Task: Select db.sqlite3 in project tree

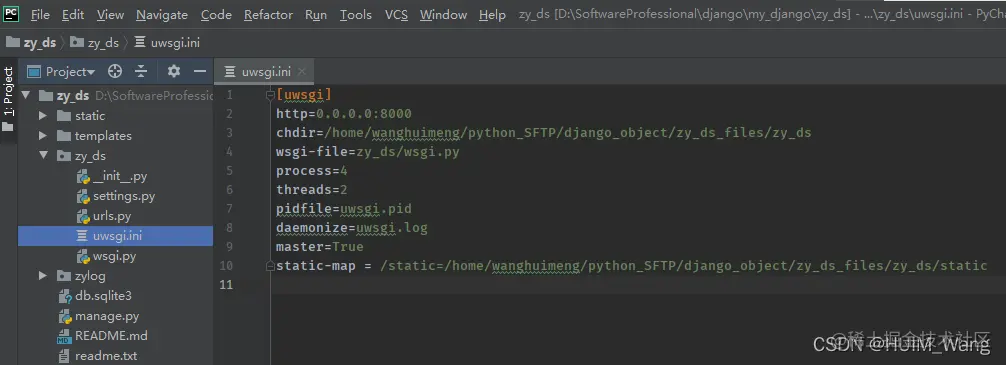Action: click(103, 296)
